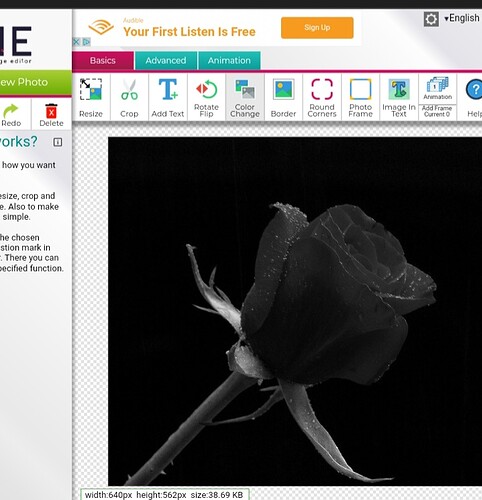
Task: Click Add Frame under Animation
Action: tap(437, 111)
